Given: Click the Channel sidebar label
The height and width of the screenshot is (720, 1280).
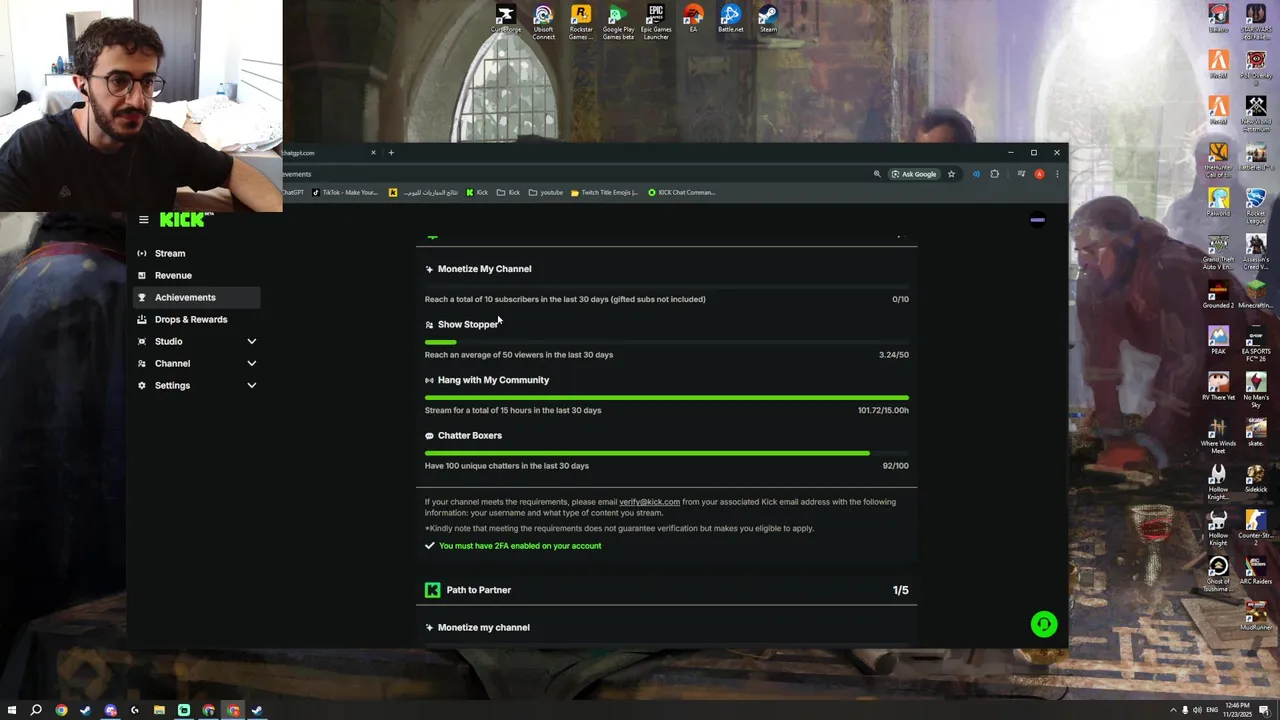Looking at the screenshot, I should pos(172,363).
